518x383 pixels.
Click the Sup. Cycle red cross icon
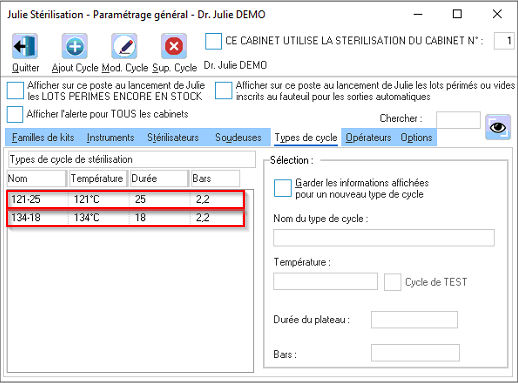click(x=174, y=46)
